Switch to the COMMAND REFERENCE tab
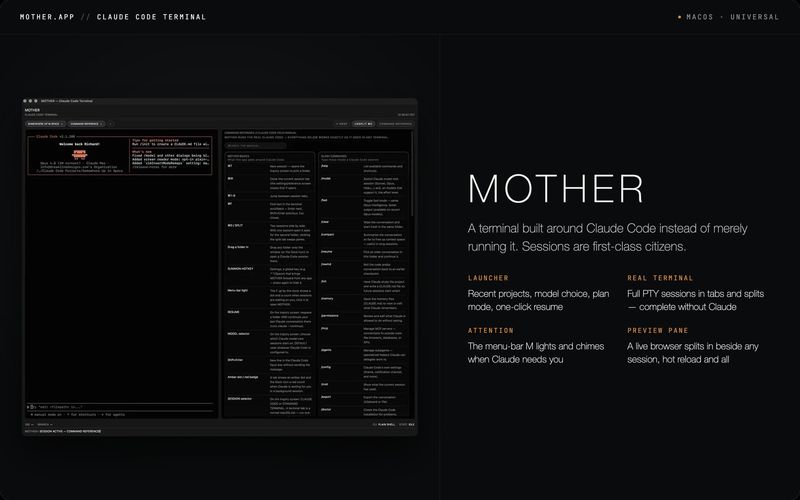800x500 pixels. point(85,123)
